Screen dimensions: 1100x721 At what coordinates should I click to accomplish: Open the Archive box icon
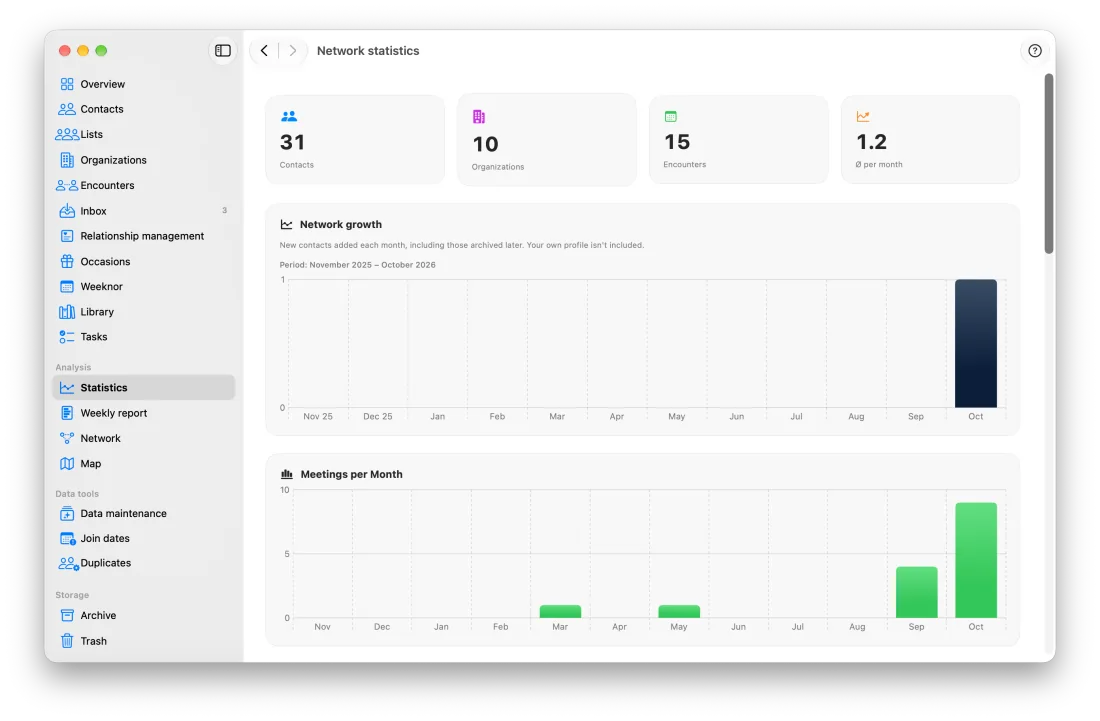pos(67,616)
